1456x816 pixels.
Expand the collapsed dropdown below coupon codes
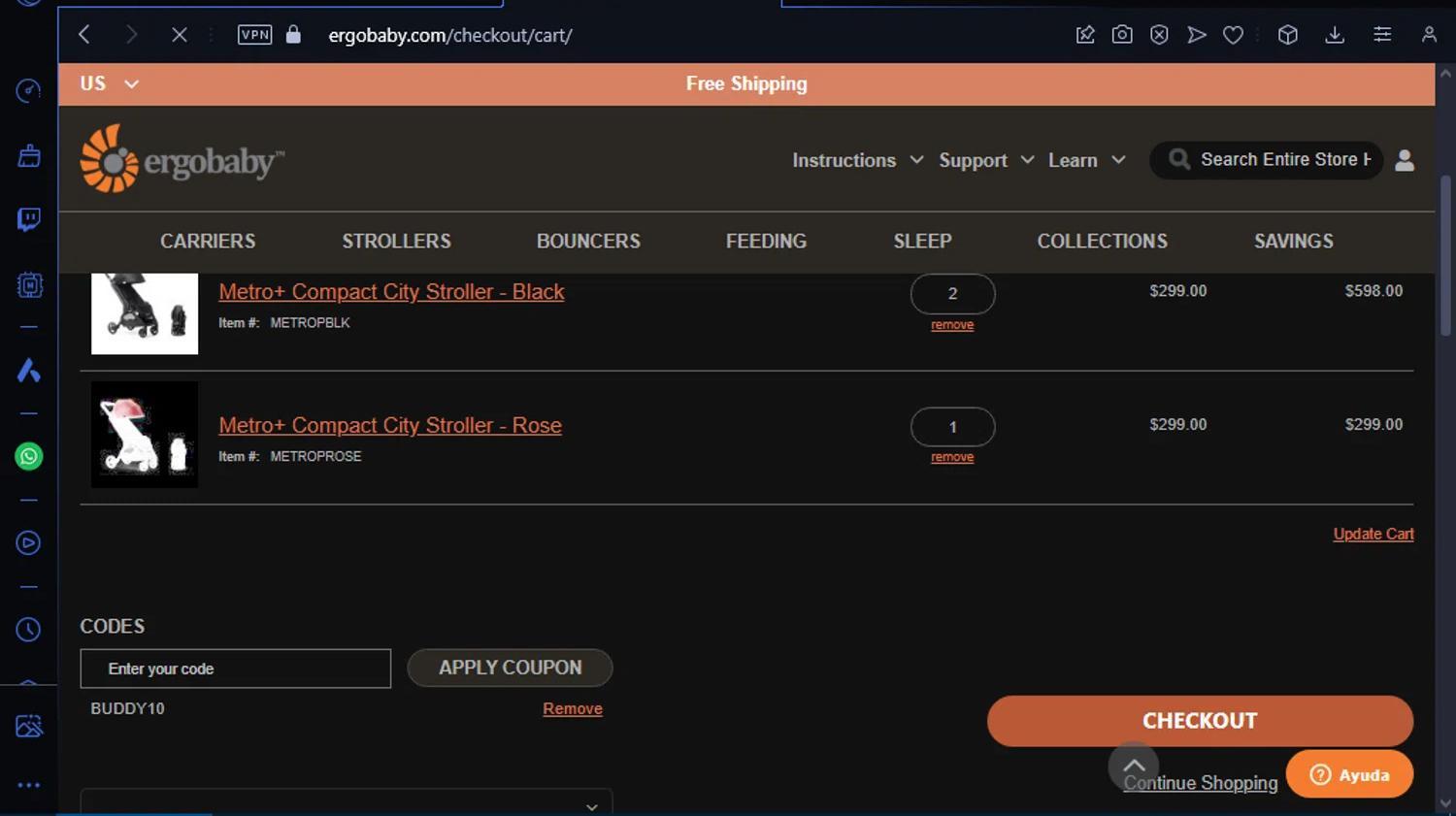[x=347, y=802]
